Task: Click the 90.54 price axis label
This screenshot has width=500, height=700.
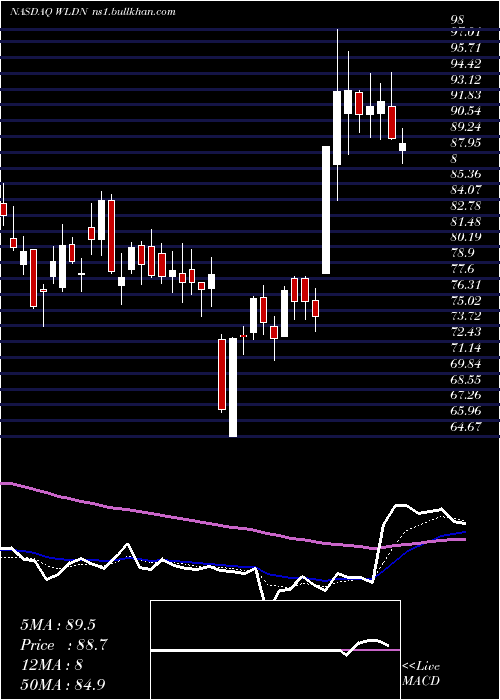Action: pos(466,111)
